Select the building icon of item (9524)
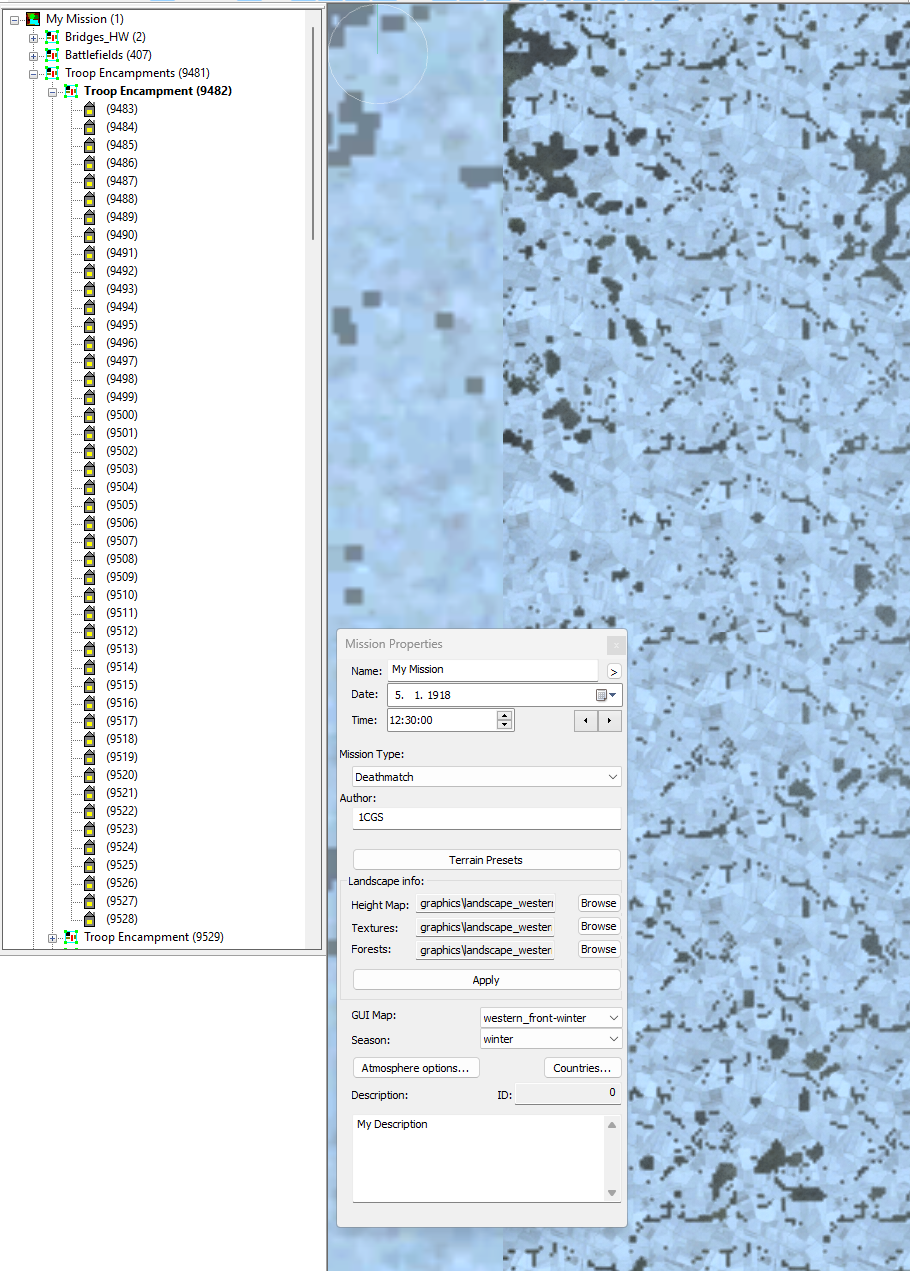910x1271 pixels. (x=89, y=847)
